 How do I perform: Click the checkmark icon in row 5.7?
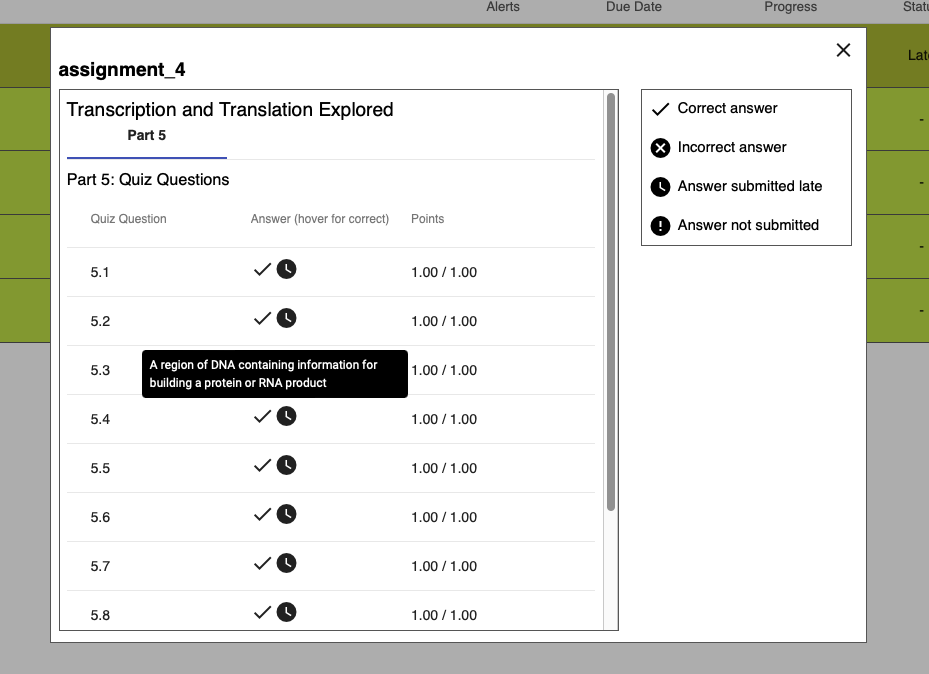coord(262,564)
